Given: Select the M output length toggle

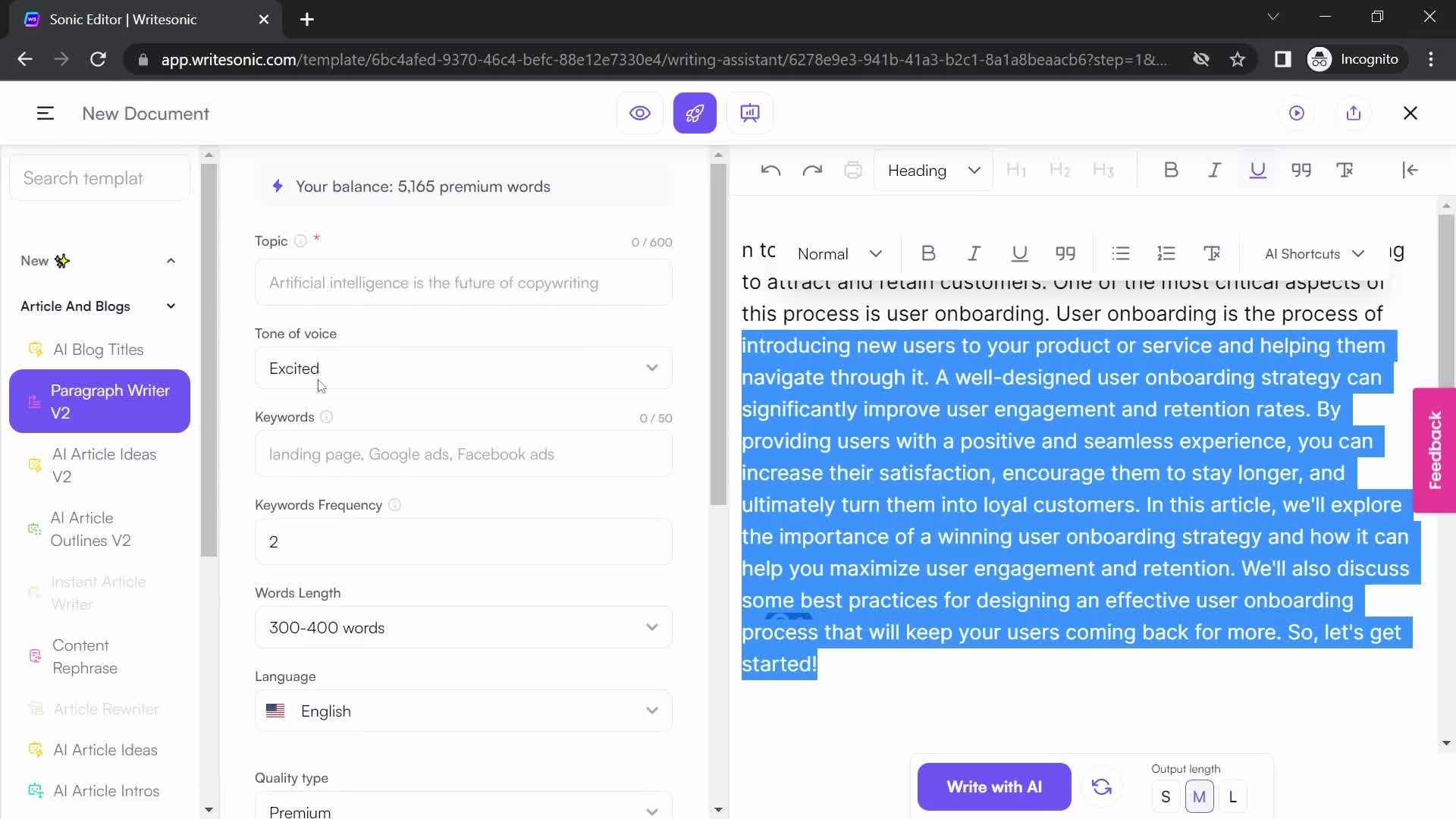Looking at the screenshot, I should [1200, 797].
